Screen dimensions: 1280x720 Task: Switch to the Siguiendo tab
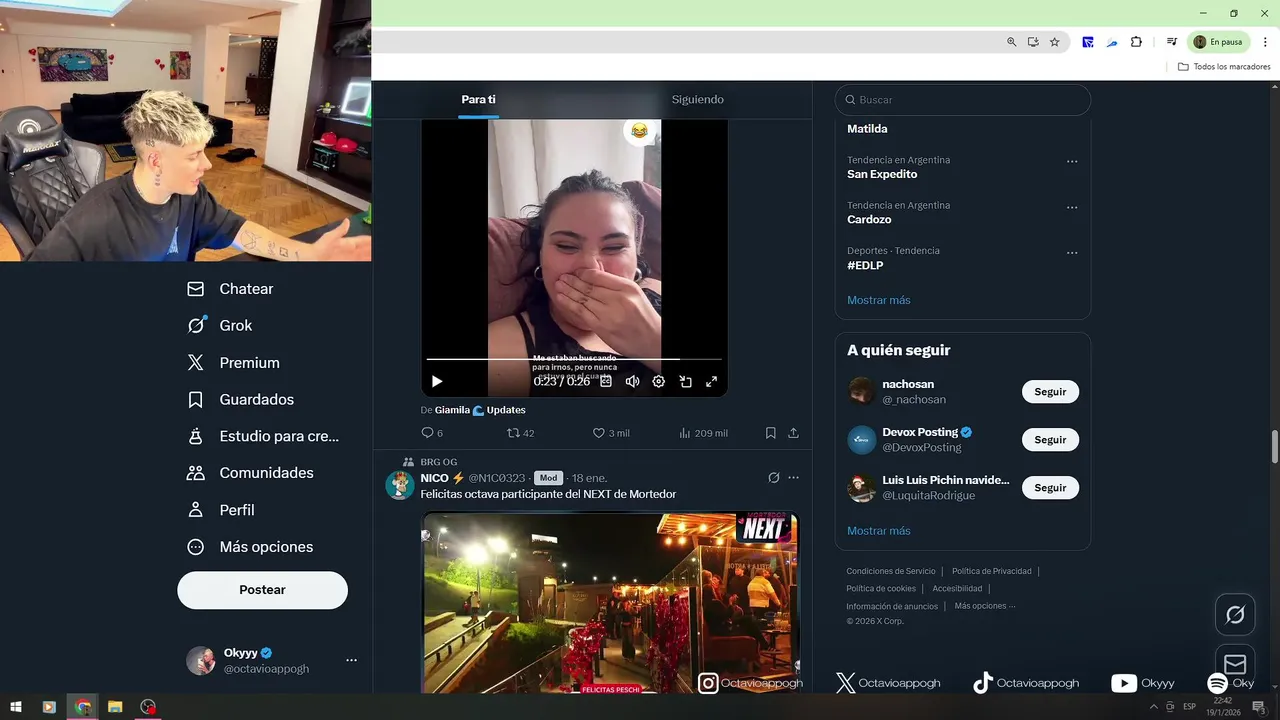pos(697,99)
